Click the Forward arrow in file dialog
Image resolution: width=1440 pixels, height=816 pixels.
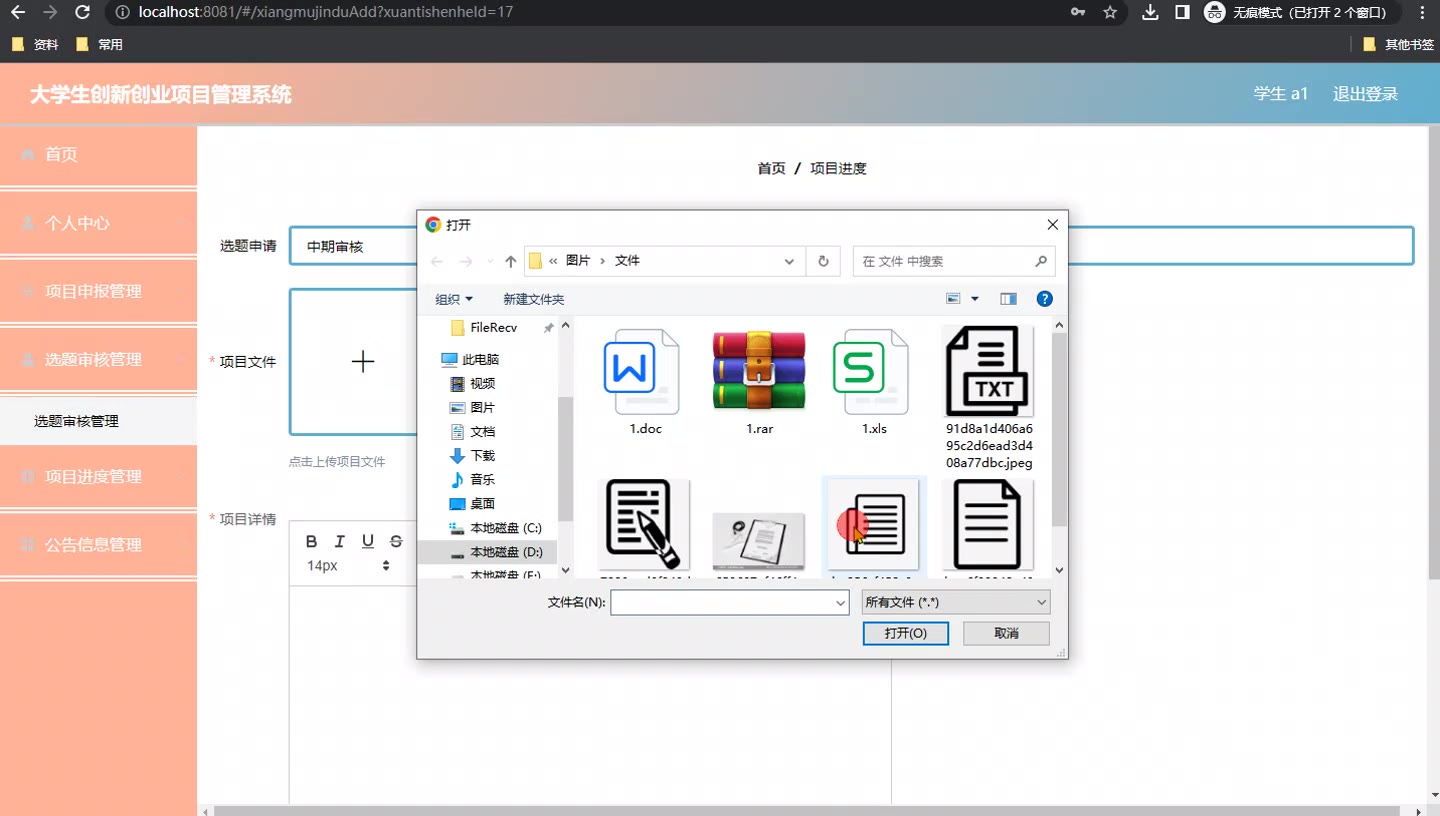(x=466, y=261)
